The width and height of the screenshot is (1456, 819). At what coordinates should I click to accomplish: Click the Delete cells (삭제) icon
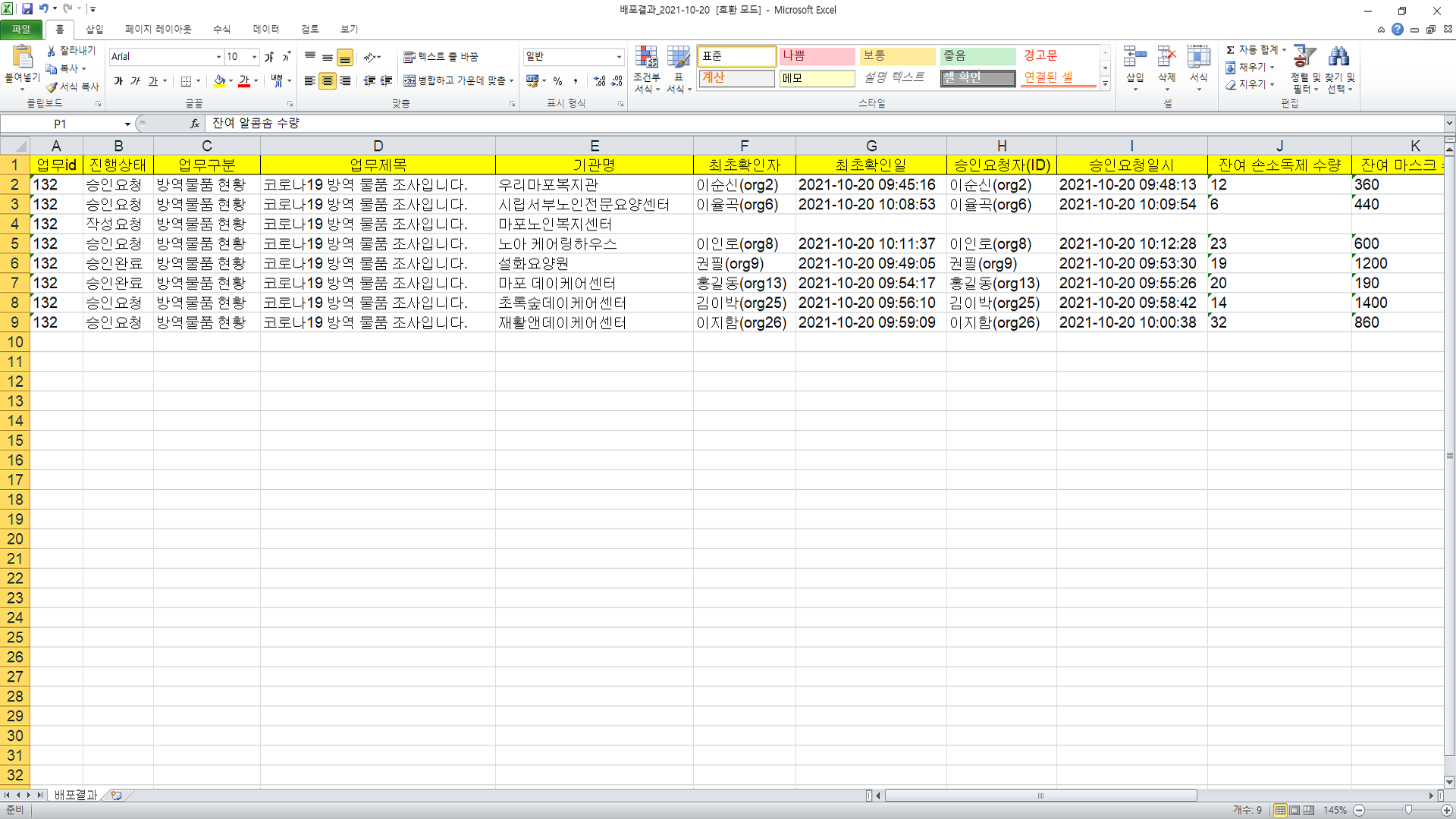click(x=1166, y=58)
